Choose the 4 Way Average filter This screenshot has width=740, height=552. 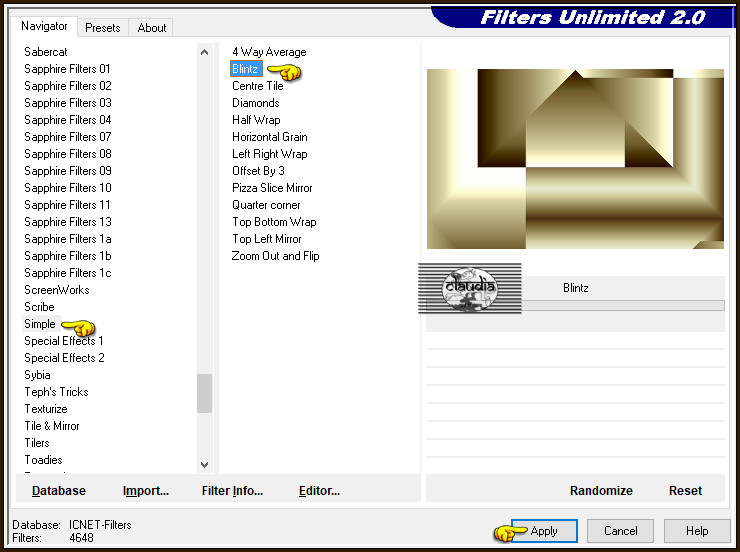(269, 52)
